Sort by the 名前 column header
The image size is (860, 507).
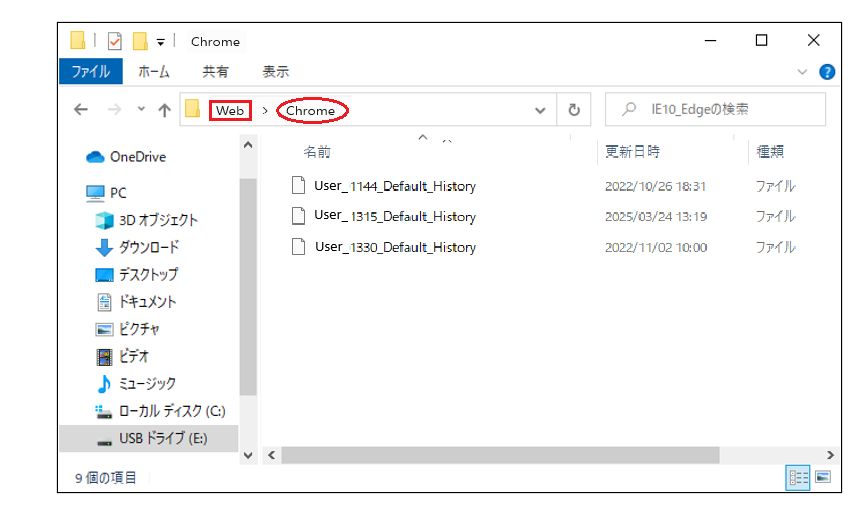tap(317, 152)
